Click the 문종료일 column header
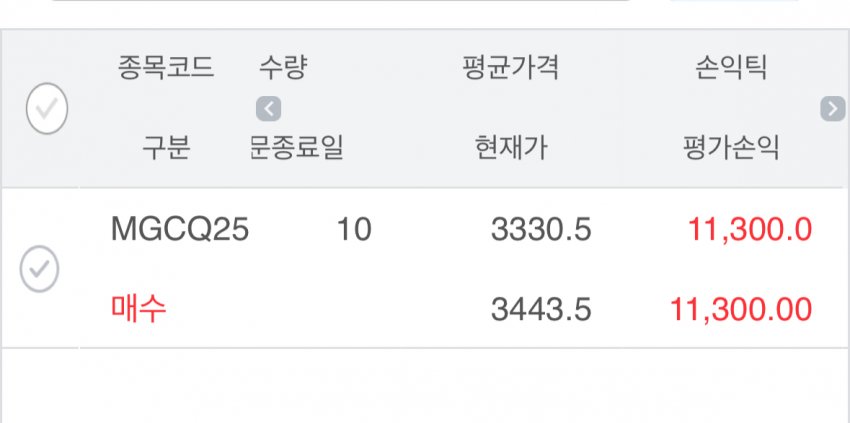This screenshot has height=423, width=850. 296,148
